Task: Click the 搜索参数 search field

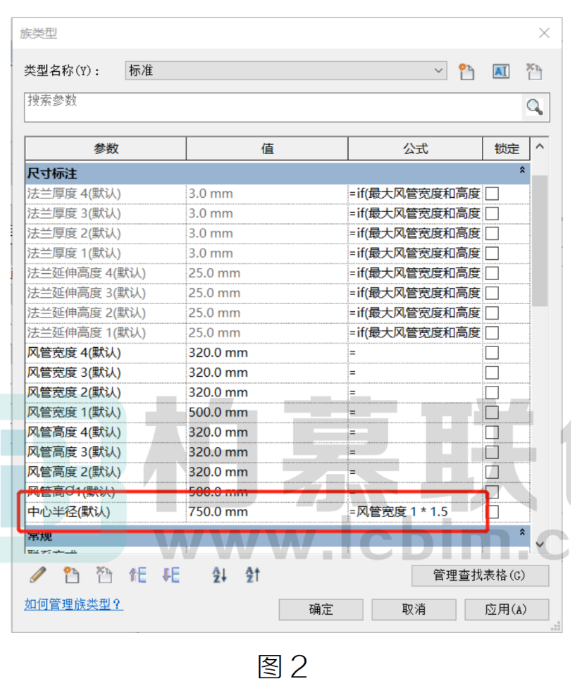Action: pyautogui.click(x=273, y=107)
